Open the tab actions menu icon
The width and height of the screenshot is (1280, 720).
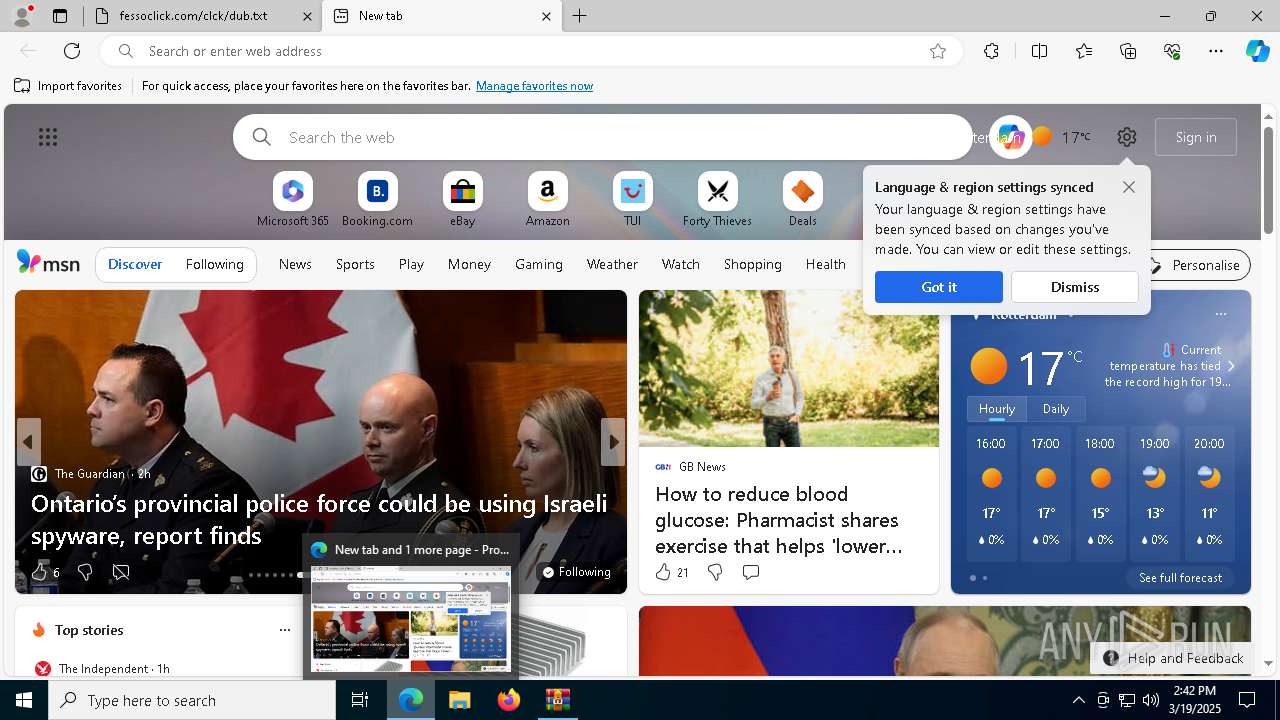point(60,16)
